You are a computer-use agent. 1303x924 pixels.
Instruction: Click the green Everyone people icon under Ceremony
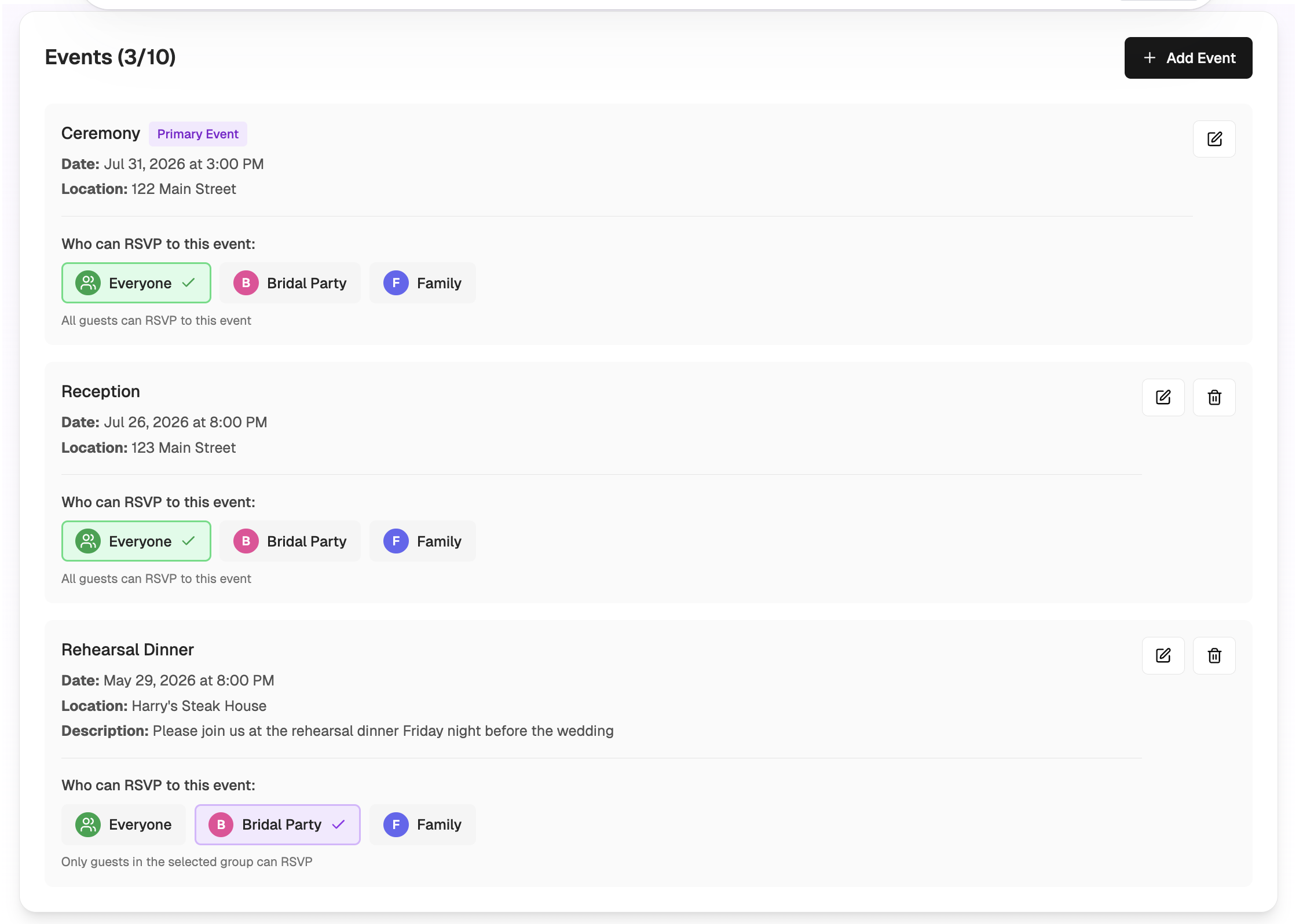tap(88, 283)
